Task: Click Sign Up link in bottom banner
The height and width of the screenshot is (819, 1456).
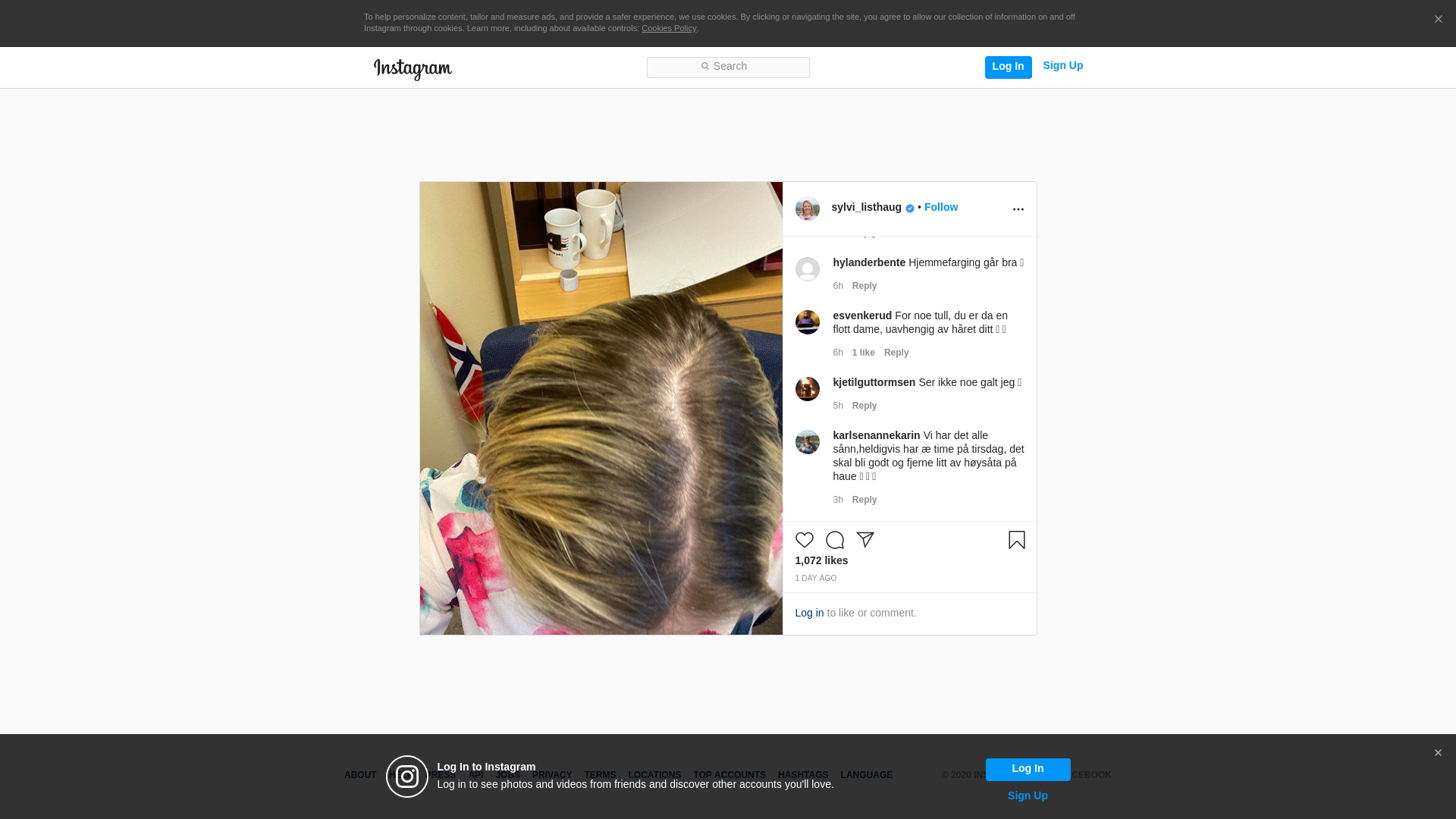Action: [x=1028, y=796]
